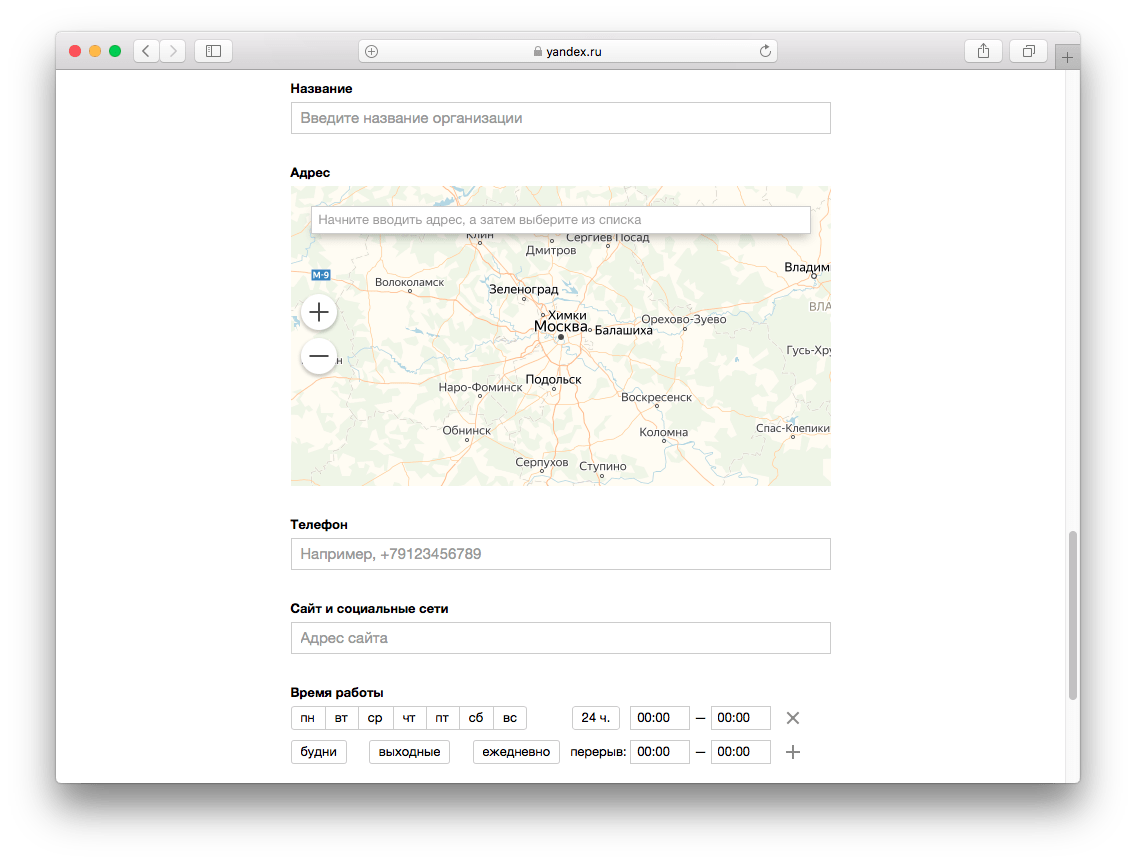Reload the yandex.ru page
The width and height of the screenshot is (1136, 863).
tap(766, 51)
